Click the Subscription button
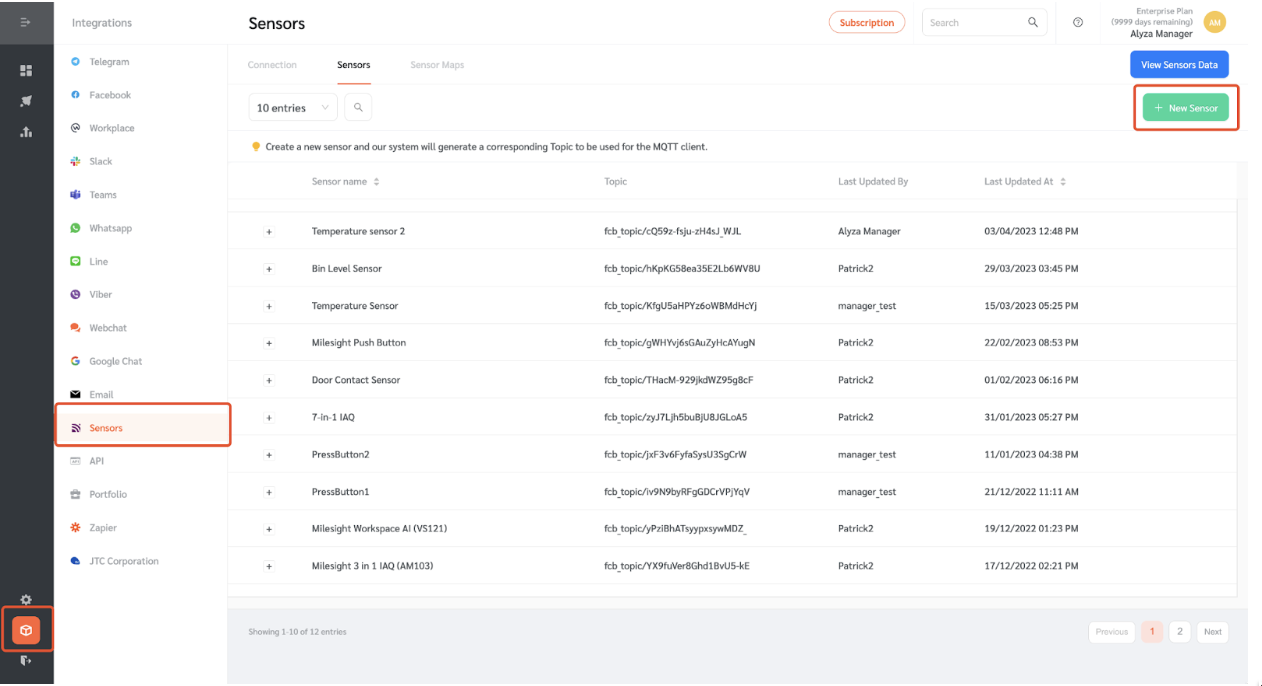The width and height of the screenshot is (1262, 686). (x=866, y=21)
